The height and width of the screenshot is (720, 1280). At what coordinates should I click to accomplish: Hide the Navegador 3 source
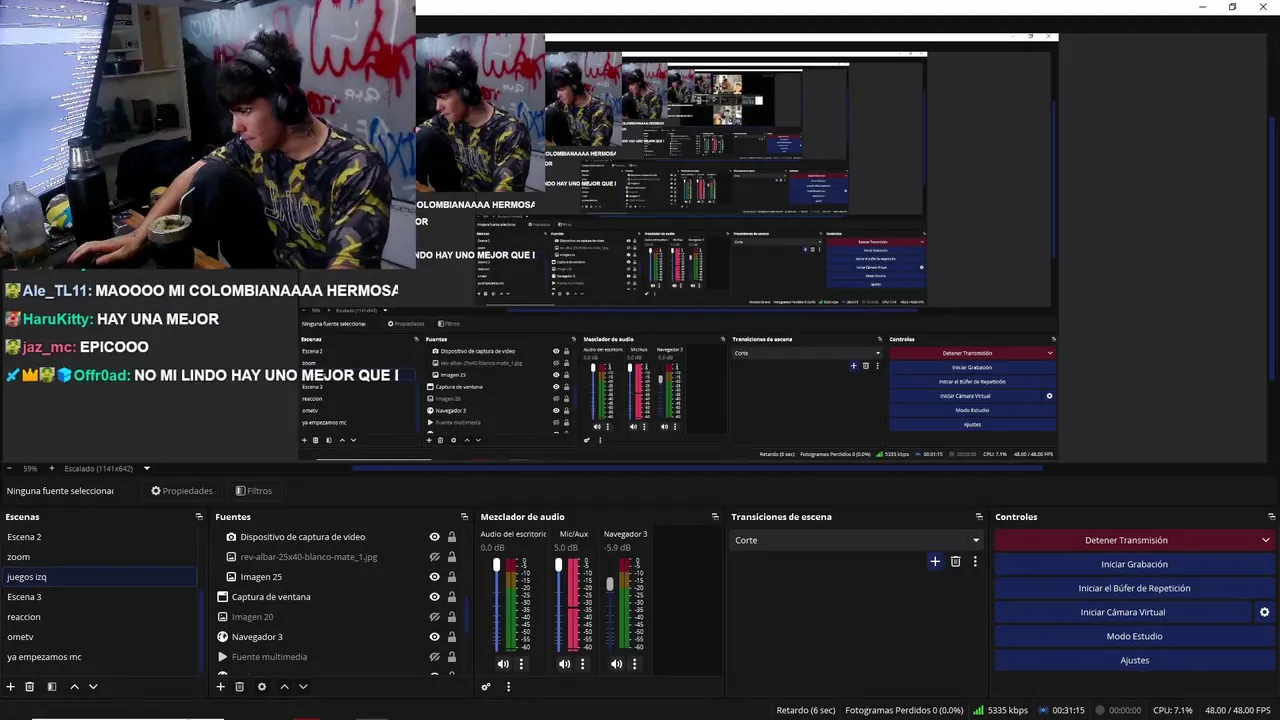434,637
